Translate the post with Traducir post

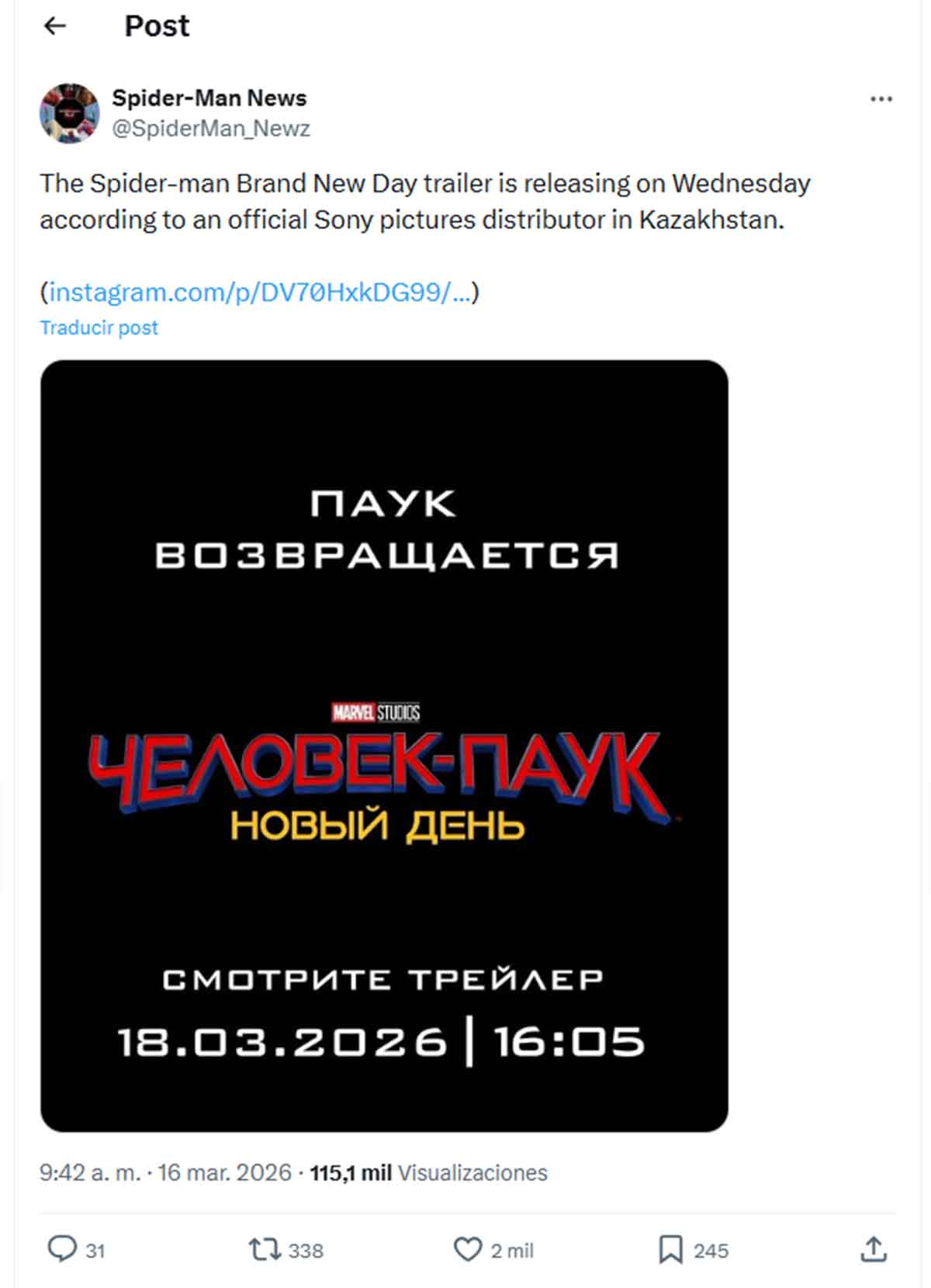pos(99,327)
